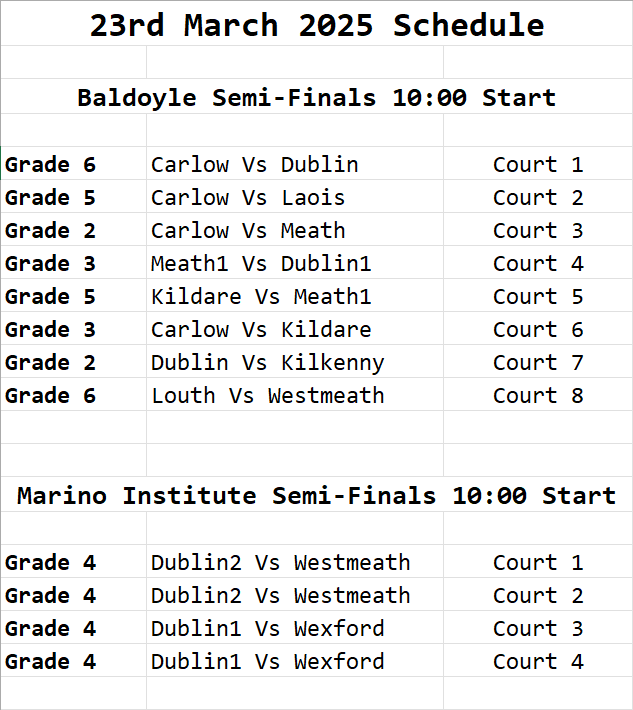This screenshot has height=710, width=633.
Task: Click the Court 7 cell
Action: (x=537, y=362)
